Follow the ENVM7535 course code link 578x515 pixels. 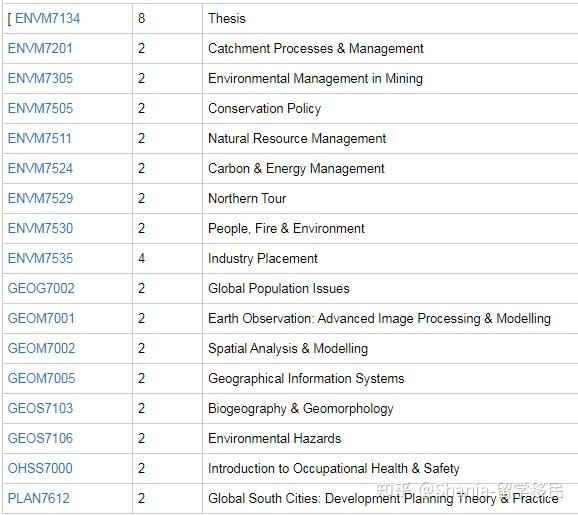point(41,258)
